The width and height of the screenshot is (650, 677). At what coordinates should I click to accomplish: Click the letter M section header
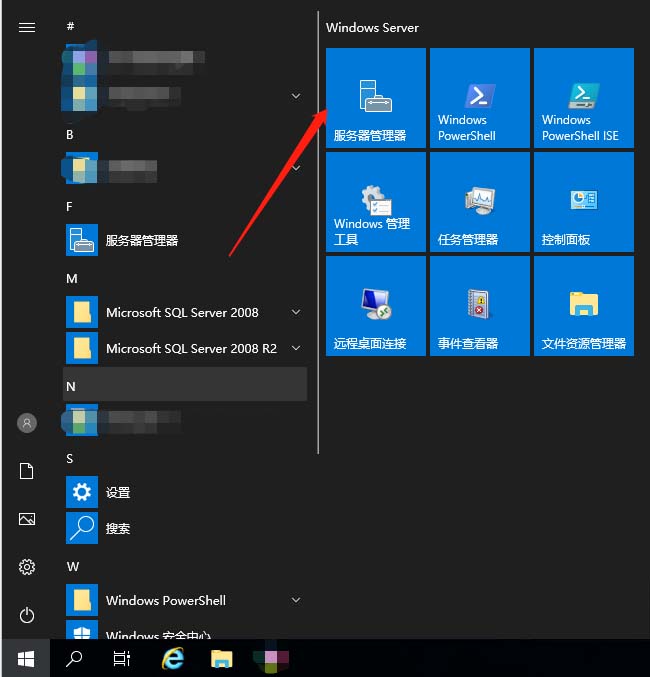pos(72,278)
